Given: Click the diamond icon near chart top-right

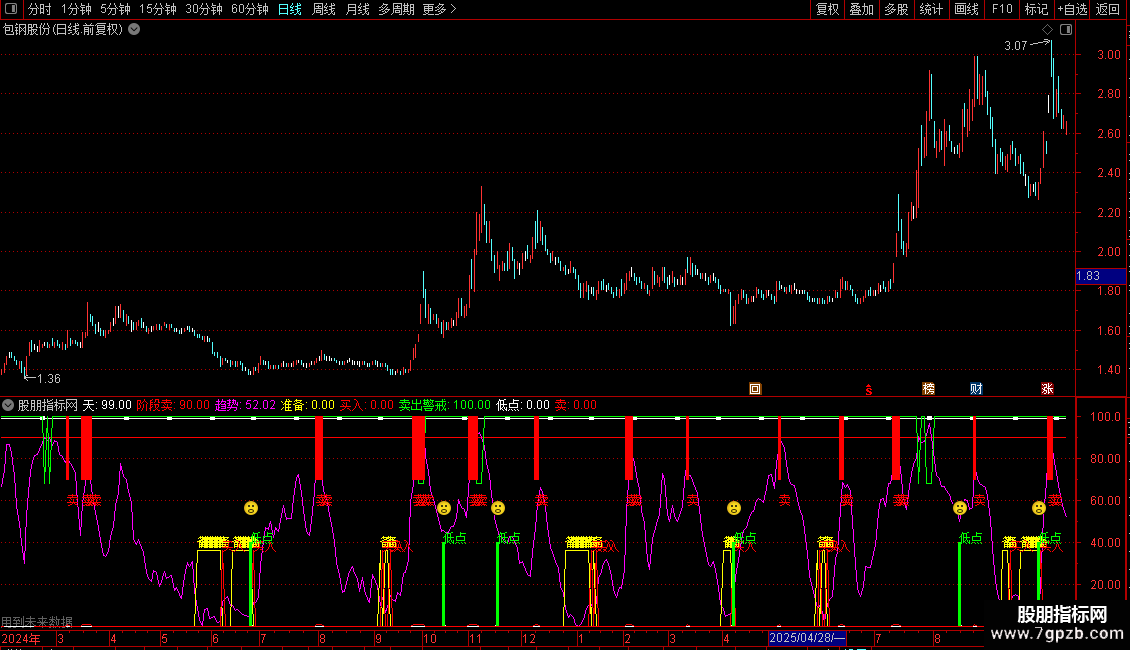Looking at the screenshot, I should [x=1047, y=30].
